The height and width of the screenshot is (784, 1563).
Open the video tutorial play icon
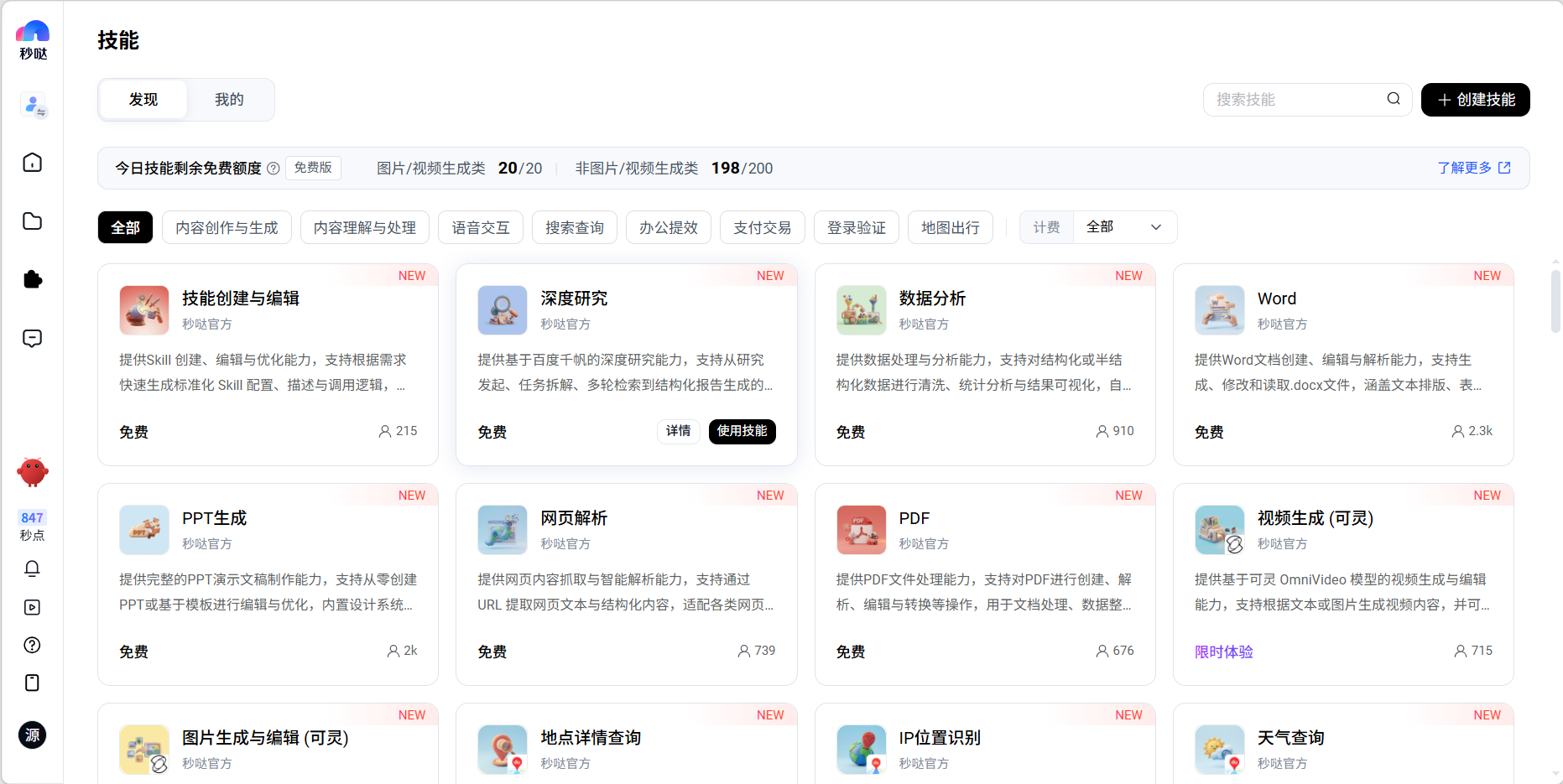coord(32,607)
